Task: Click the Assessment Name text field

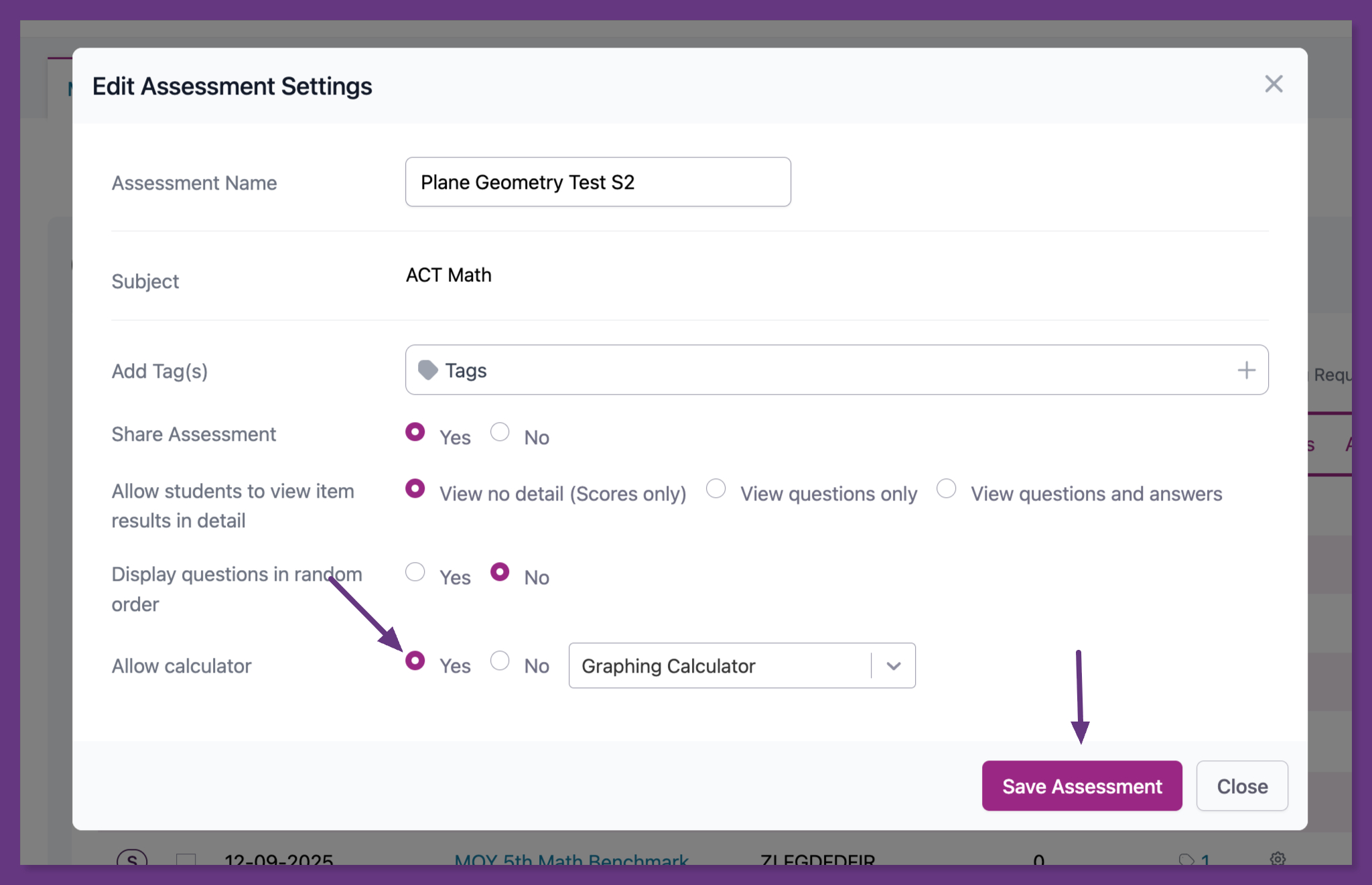Action: 598,182
